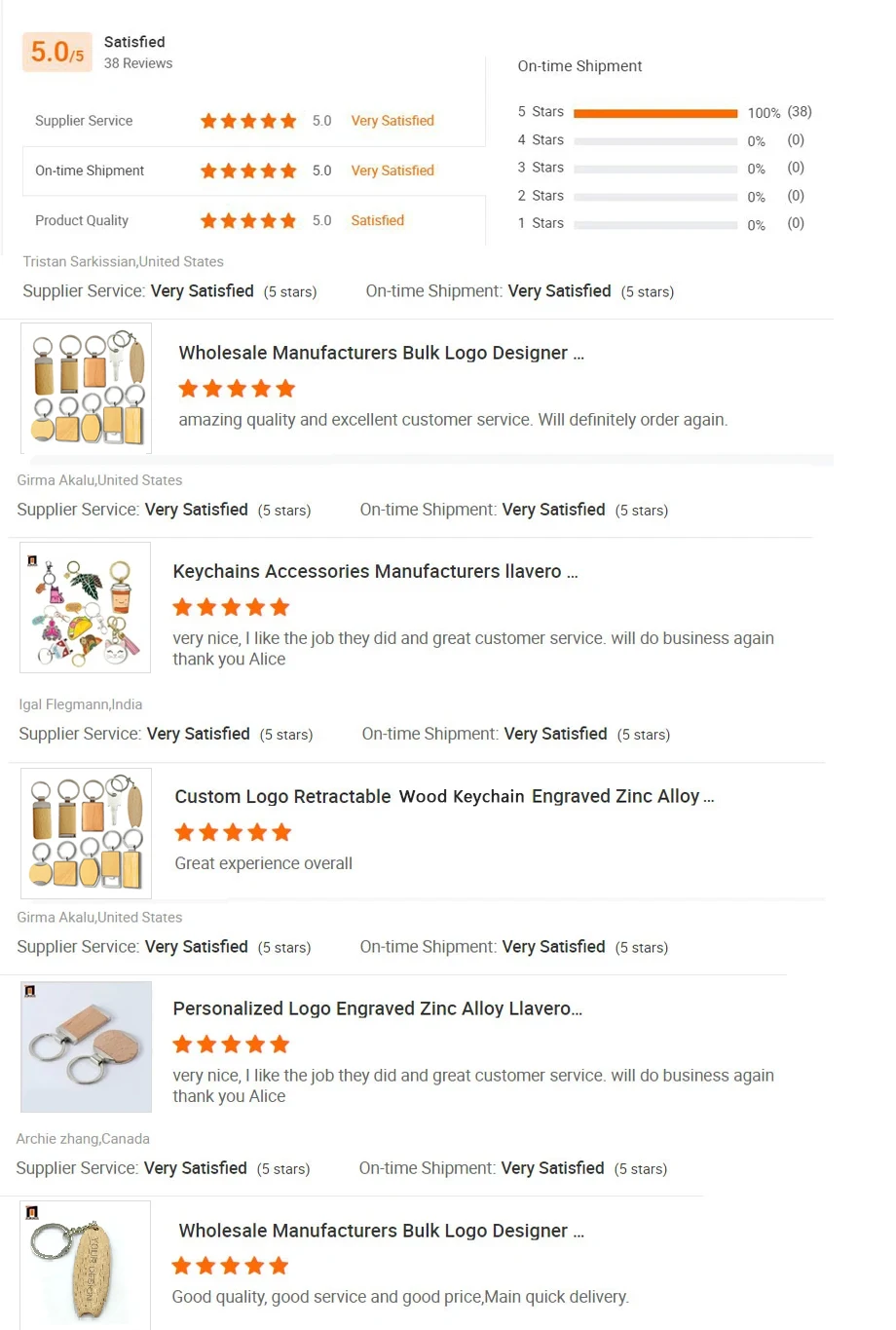Image resolution: width=896 pixels, height=1330 pixels.
Task: Click the 5.0/5 overall score badge
Action: 56,52
